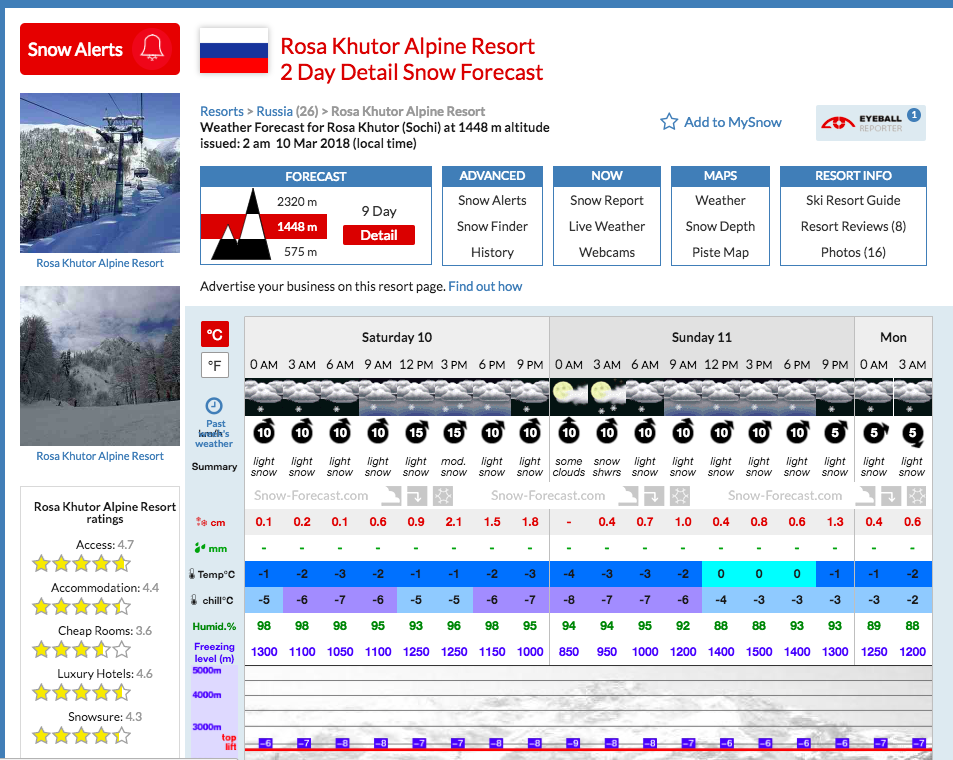Click the Sunday 11 day header
The height and width of the screenshot is (760, 953).
(x=701, y=337)
